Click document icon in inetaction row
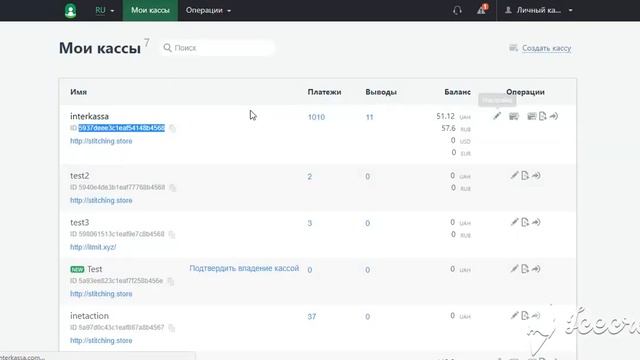The height and width of the screenshot is (360, 640). pos(525,315)
